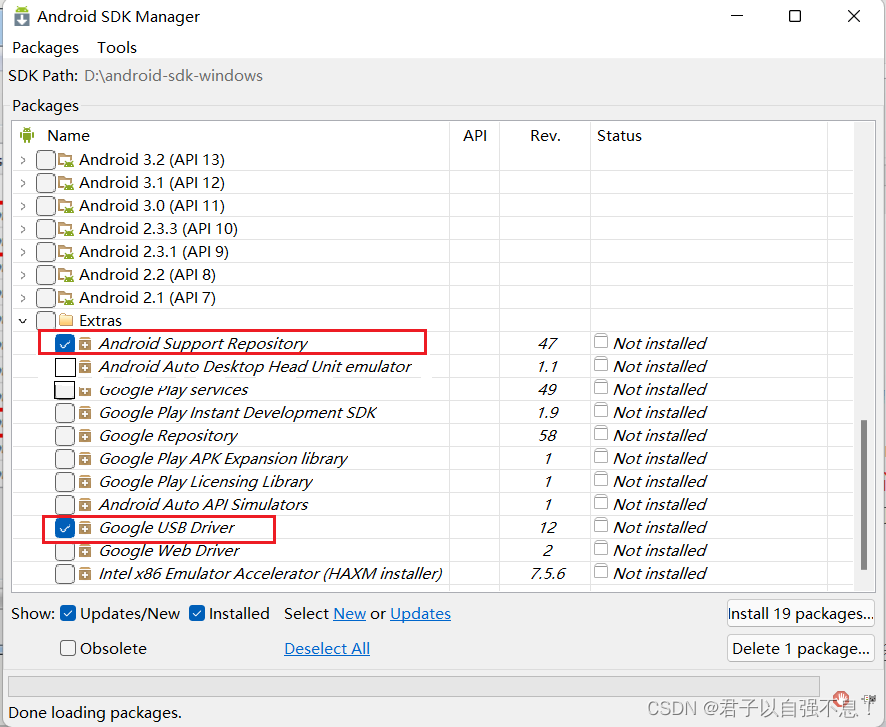Click the Deselect All link

(x=327, y=648)
